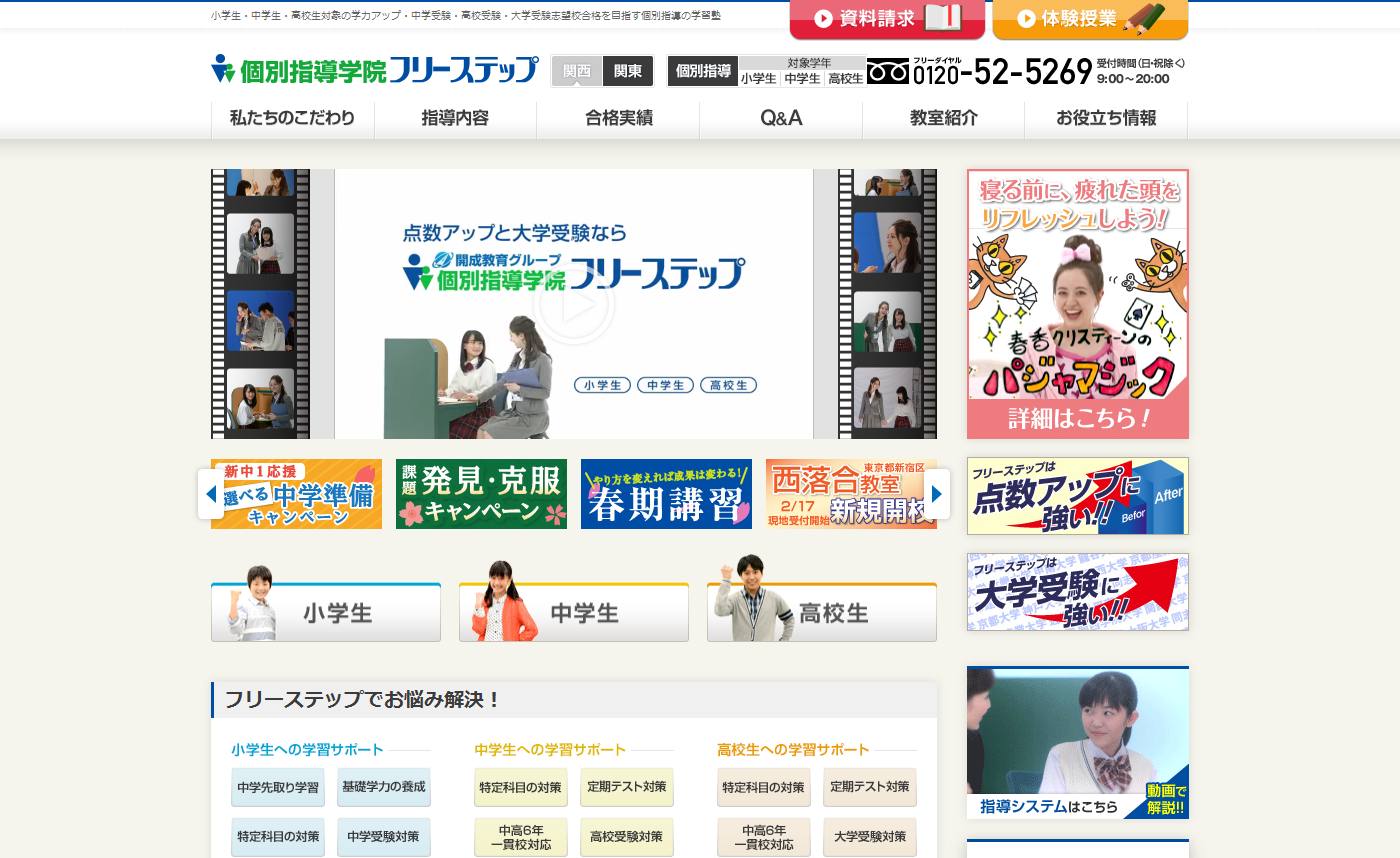Image resolution: width=1400 pixels, height=858 pixels.
Task: Select 中学生 in header grade list
Action: coord(802,78)
